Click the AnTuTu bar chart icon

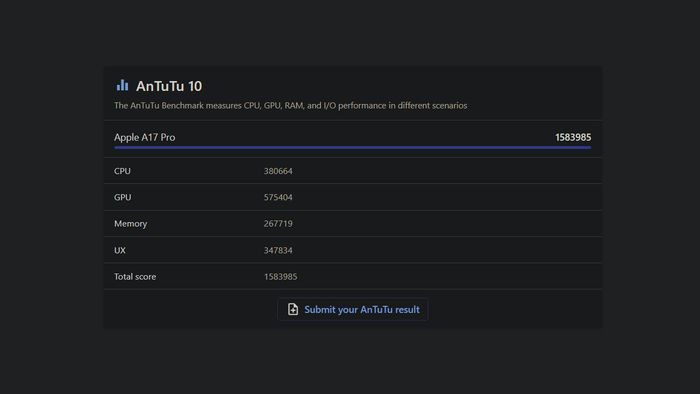tap(122, 85)
